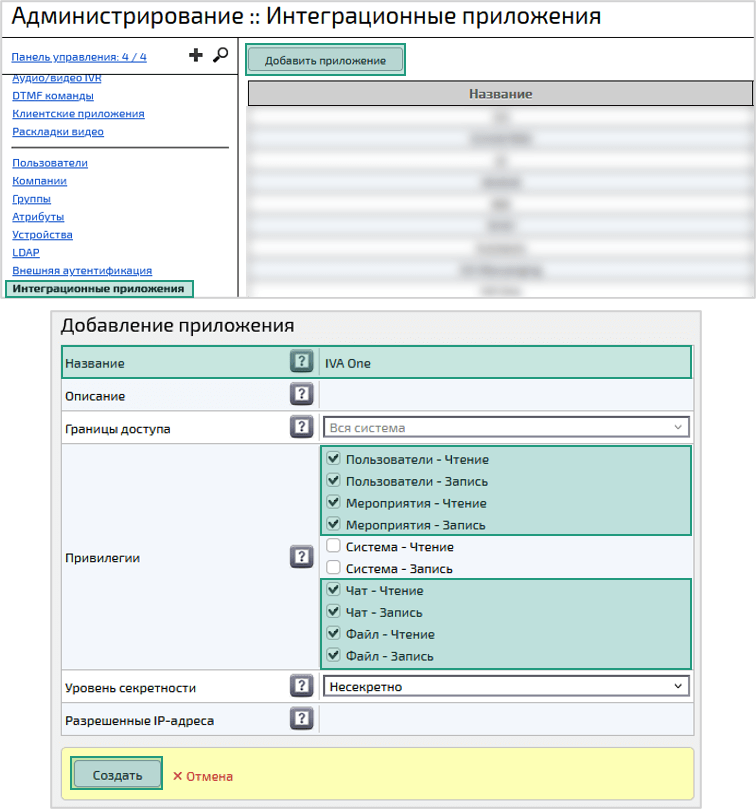This screenshot has height=809, width=756.
Task: Go to Пользователи in the sidebar
Action: click(50, 163)
